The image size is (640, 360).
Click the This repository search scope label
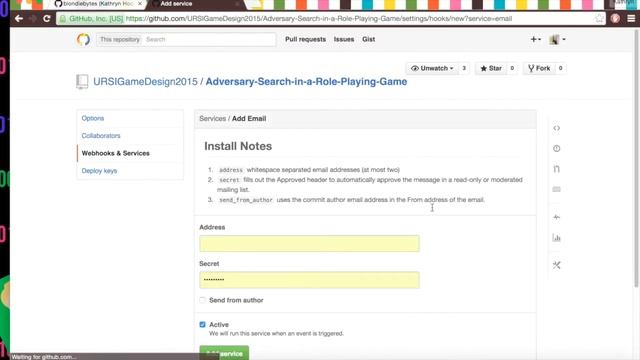[x=120, y=40]
